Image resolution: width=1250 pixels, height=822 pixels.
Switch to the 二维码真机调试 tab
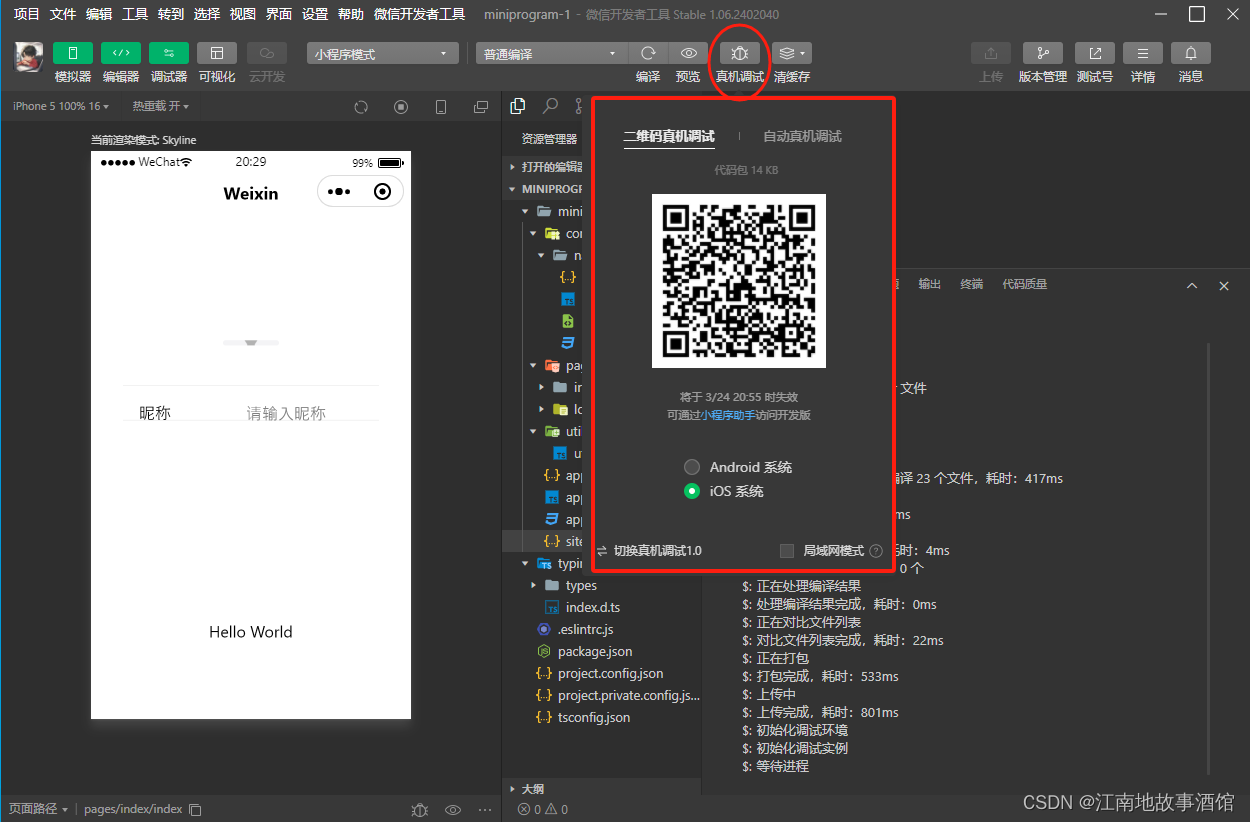pos(669,136)
